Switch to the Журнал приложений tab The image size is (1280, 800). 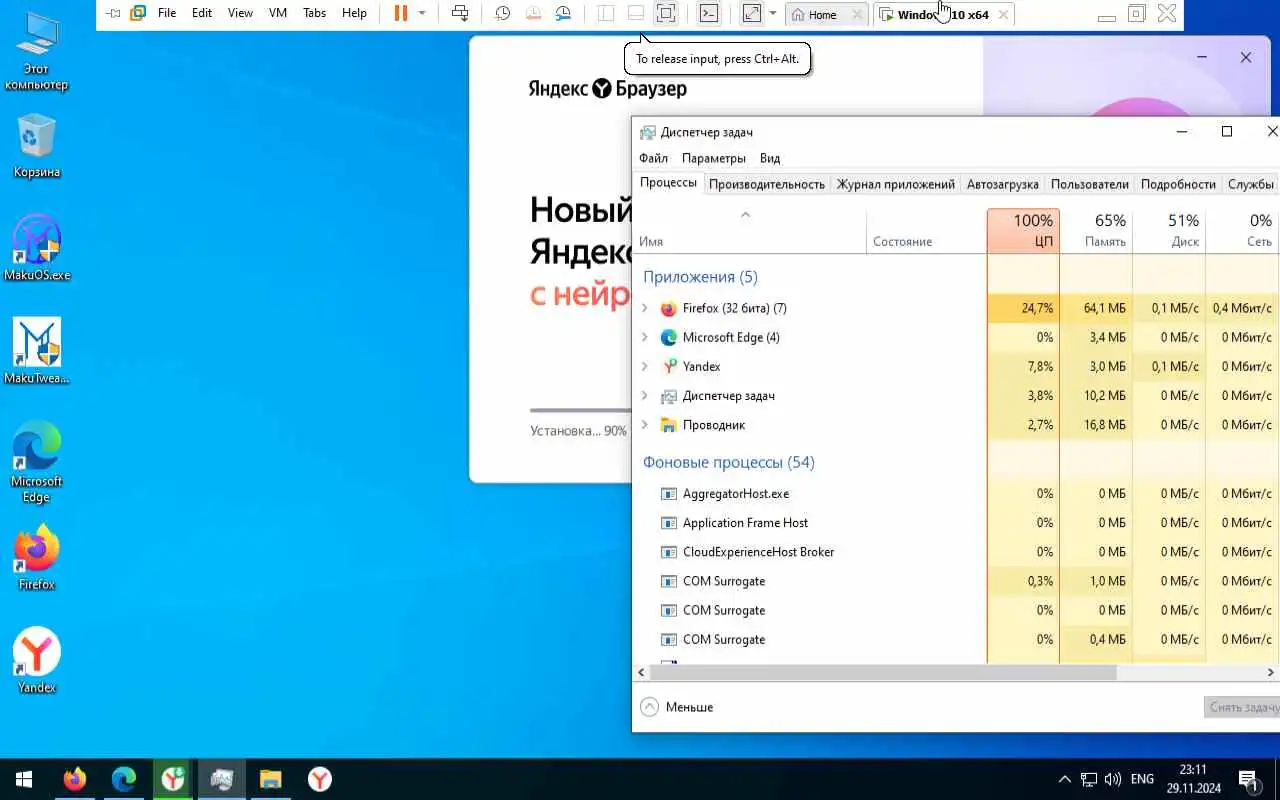point(895,184)
